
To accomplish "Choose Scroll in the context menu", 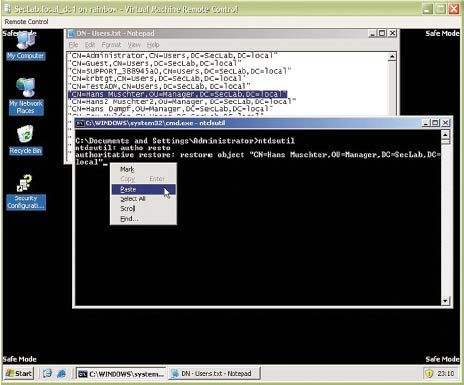I will tap(143, 209).
